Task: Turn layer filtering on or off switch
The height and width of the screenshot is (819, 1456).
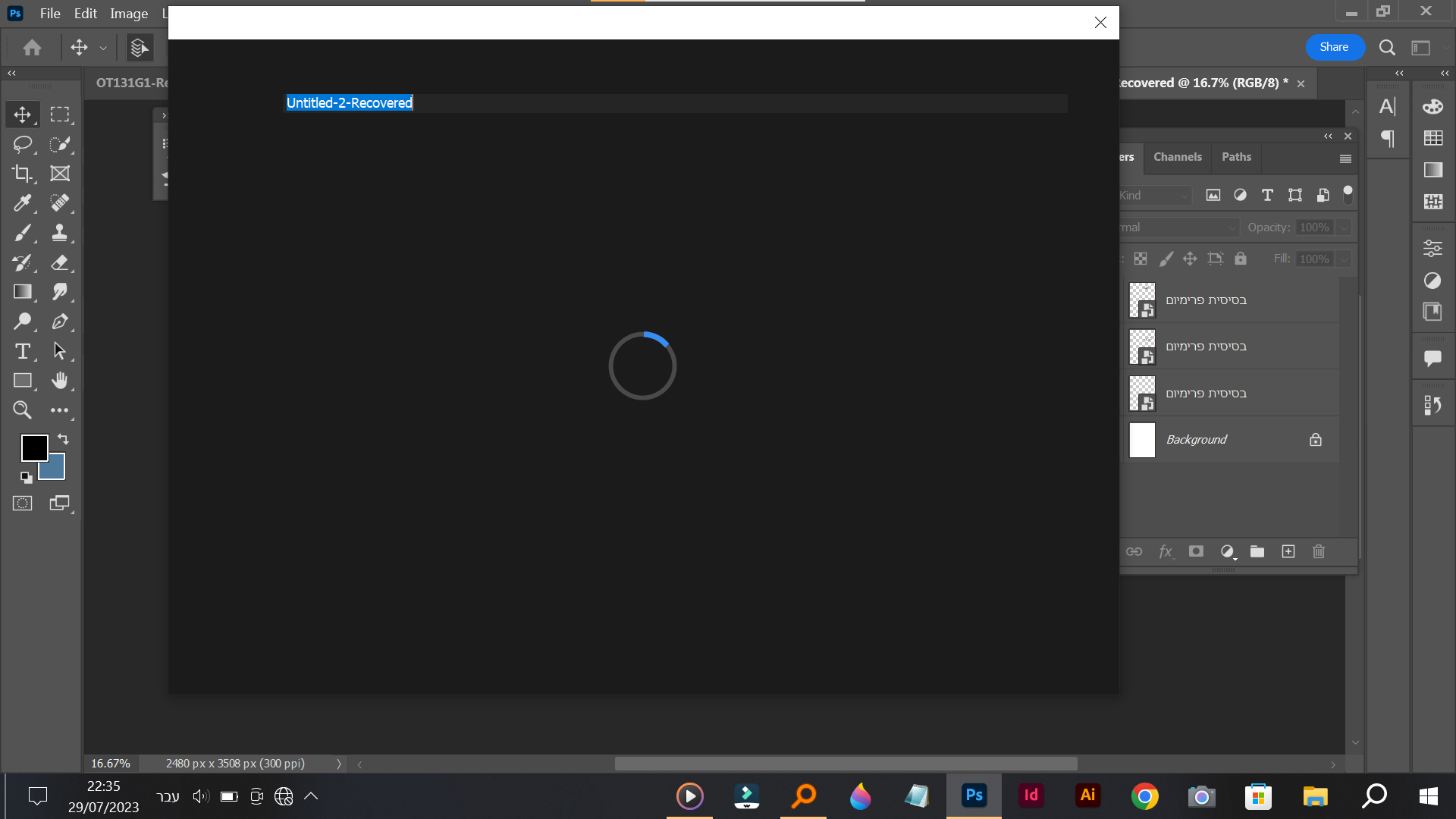Action: 1348,195
